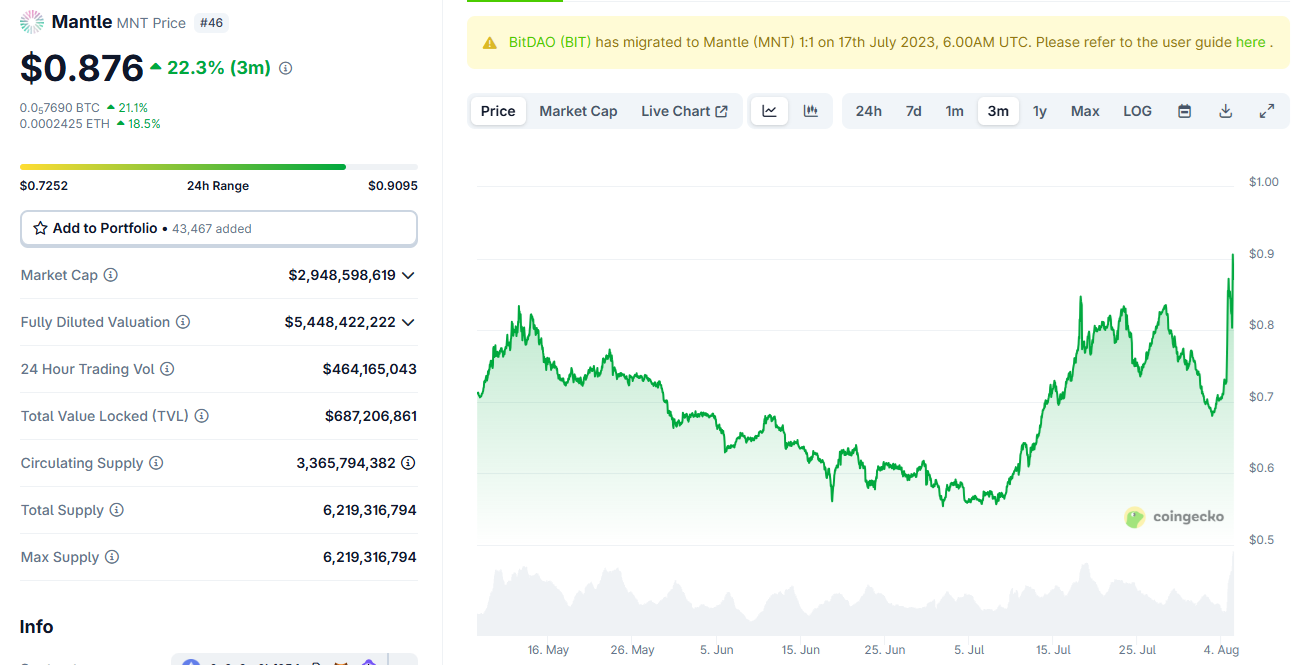Select the Price tab
1292x665 pixels.
[498, 111]
